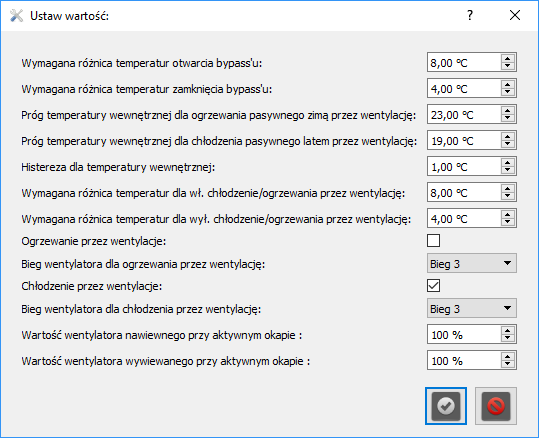Click the question mark help icon

[470, 15]
